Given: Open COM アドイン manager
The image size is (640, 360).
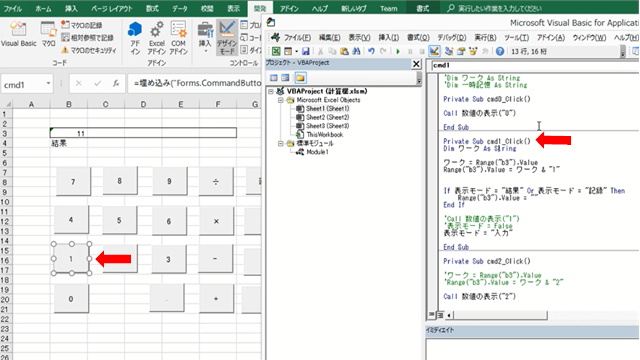Looking at the screenshot, I should pos(178,38).
